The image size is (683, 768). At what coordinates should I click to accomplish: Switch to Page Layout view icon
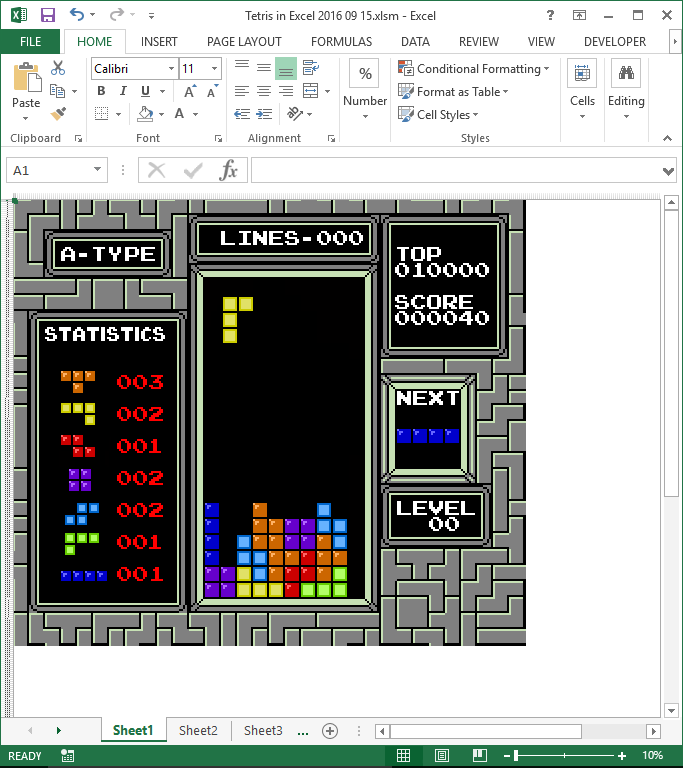click(x=441, y=755)
